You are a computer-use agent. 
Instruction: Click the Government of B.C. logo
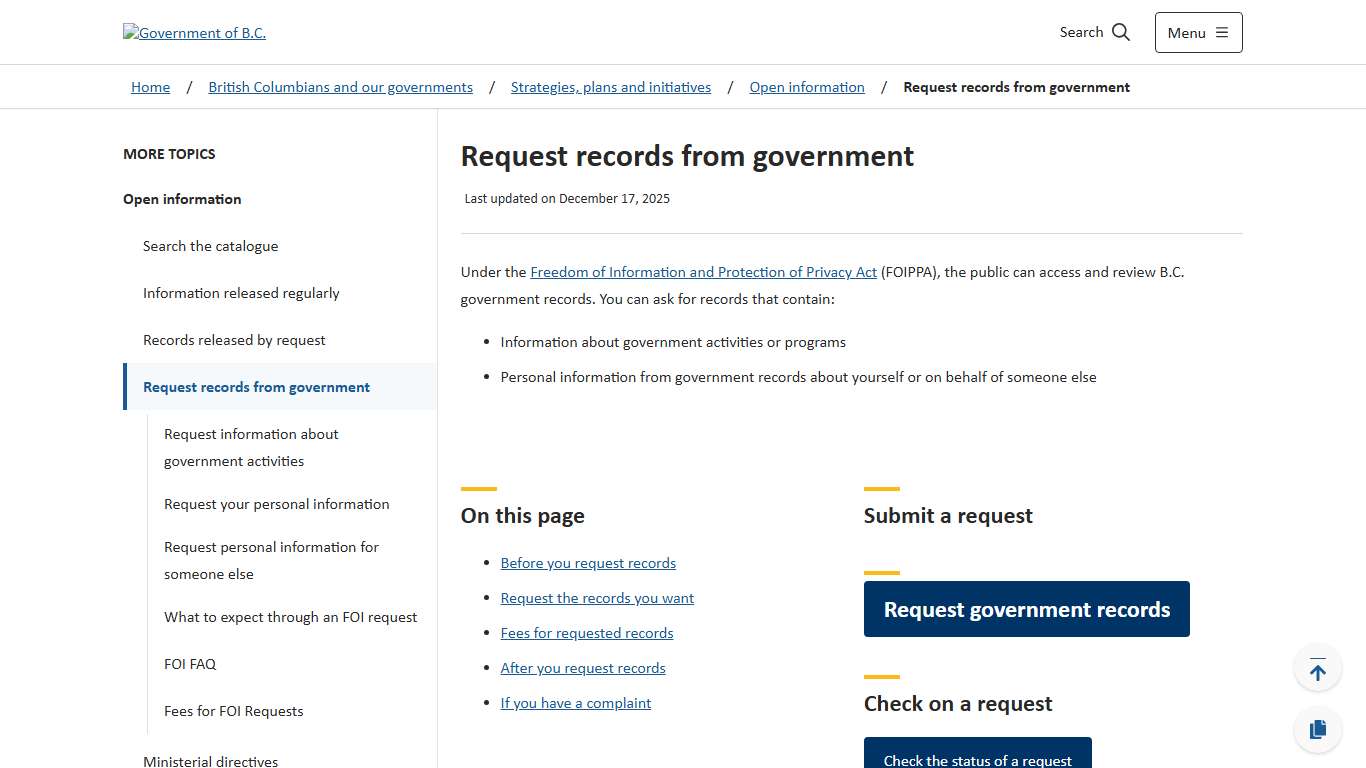[194, 32]
